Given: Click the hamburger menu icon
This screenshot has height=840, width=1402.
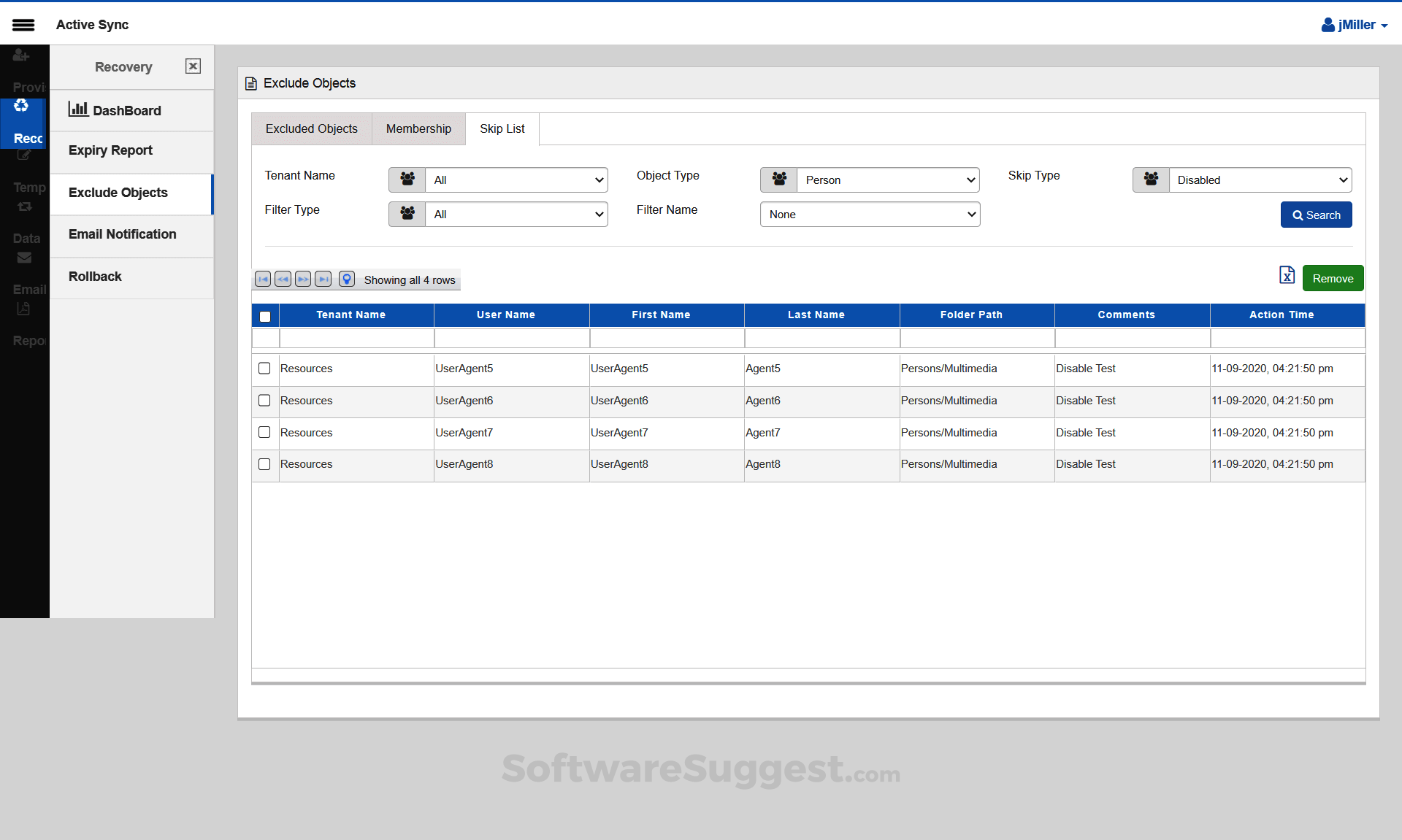Looking at the screenshot, I should click(x=23, y=25).
